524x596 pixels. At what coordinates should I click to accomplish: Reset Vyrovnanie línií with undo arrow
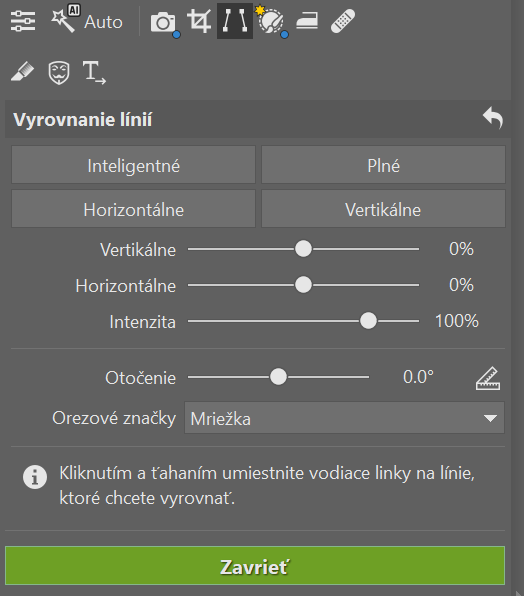click(x=493, y=118)
